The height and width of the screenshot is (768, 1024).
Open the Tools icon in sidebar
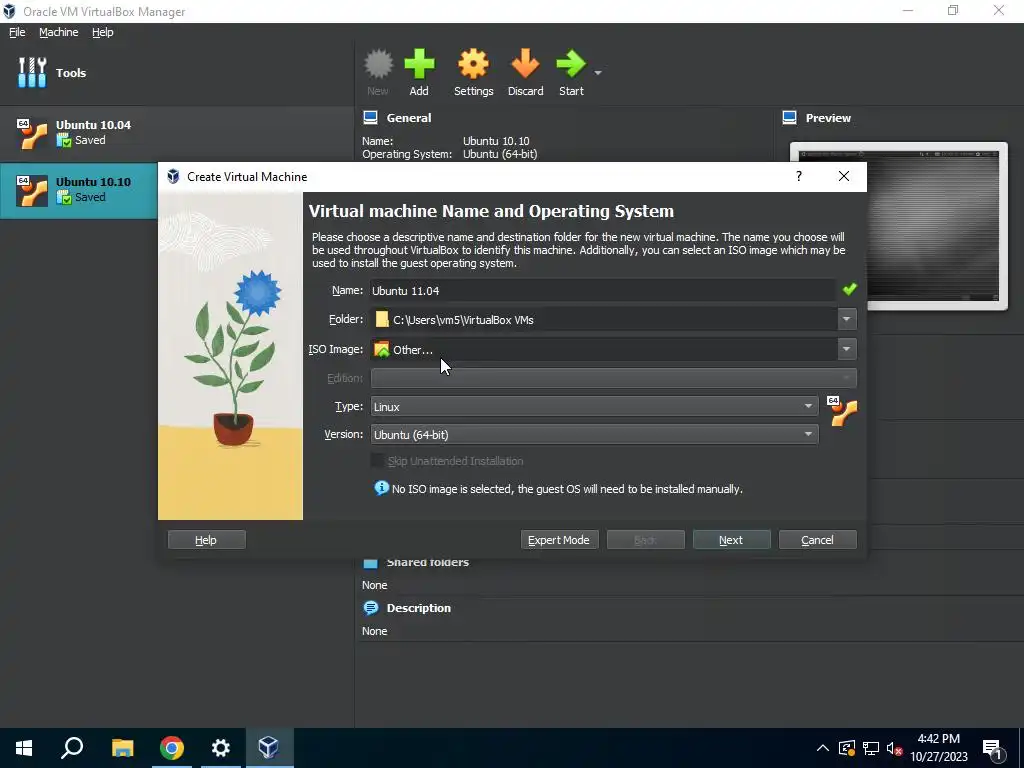tap(31, 72)
